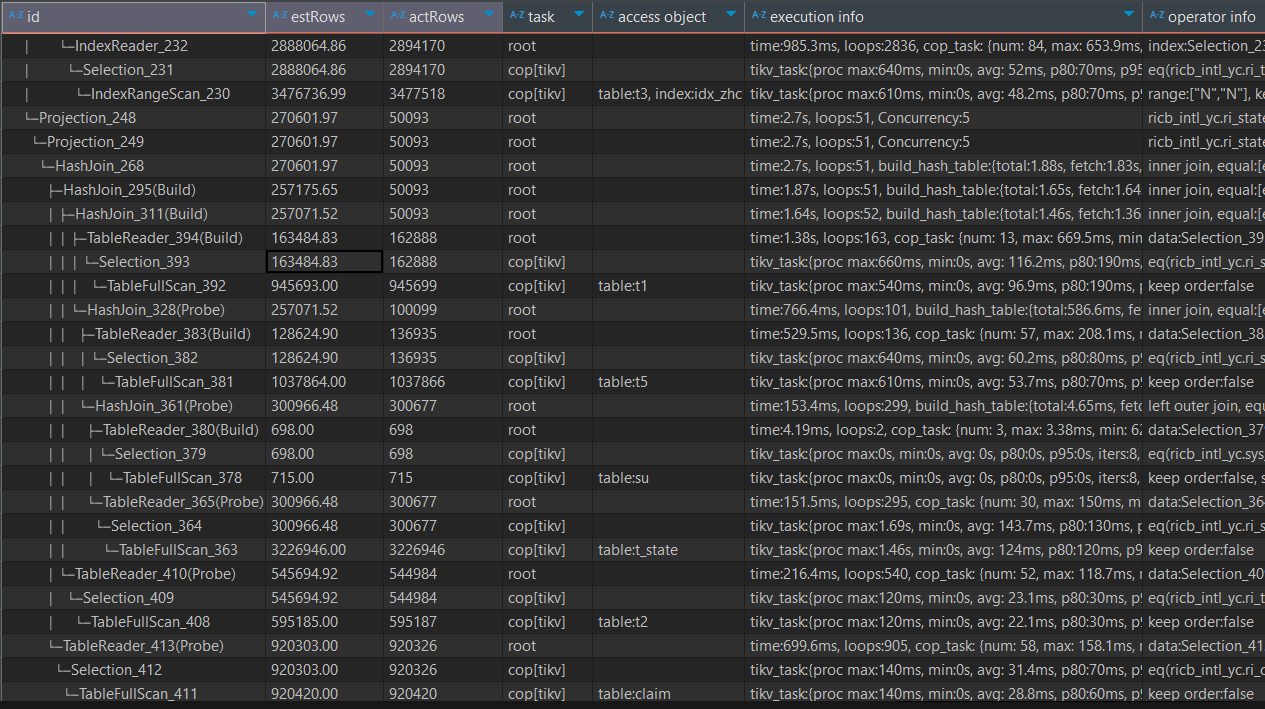The image size is (1265, 709).
Task: Click execution info starting time:985.3ms, loops:2836
Action: (943, 46)
